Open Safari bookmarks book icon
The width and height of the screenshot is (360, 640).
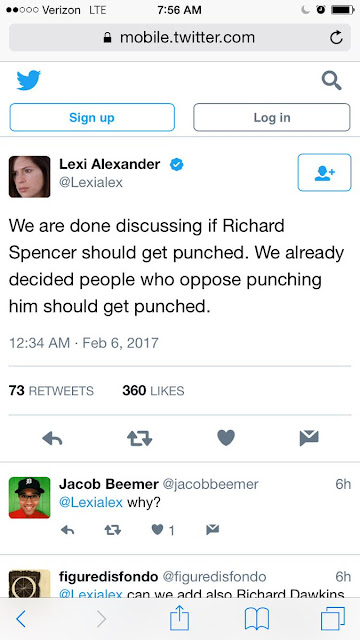257,619
